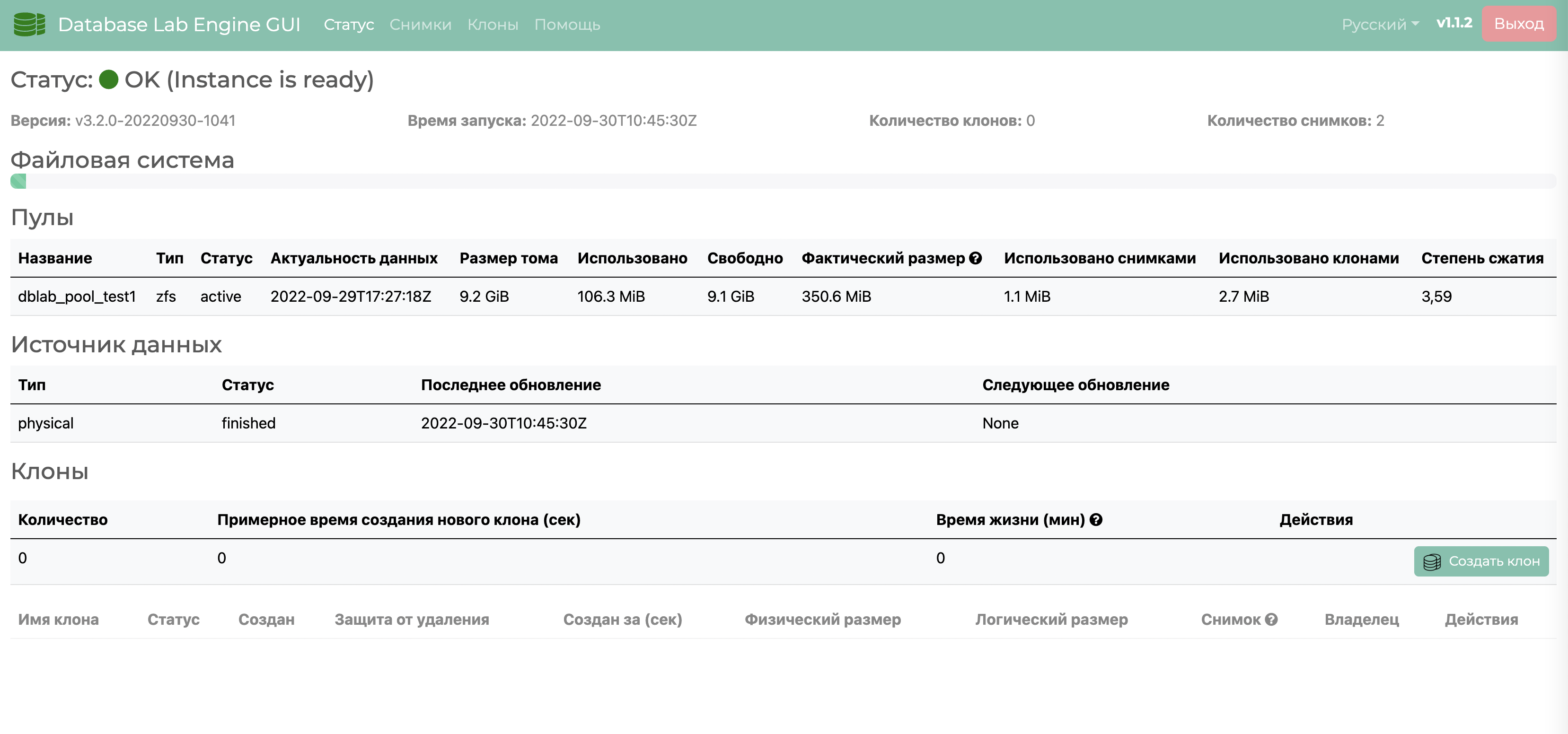Viewport: 1568px width, 734px height.
Task: Click used by snapshots 1.1 MiB
Action: [x=1027, y=297]
